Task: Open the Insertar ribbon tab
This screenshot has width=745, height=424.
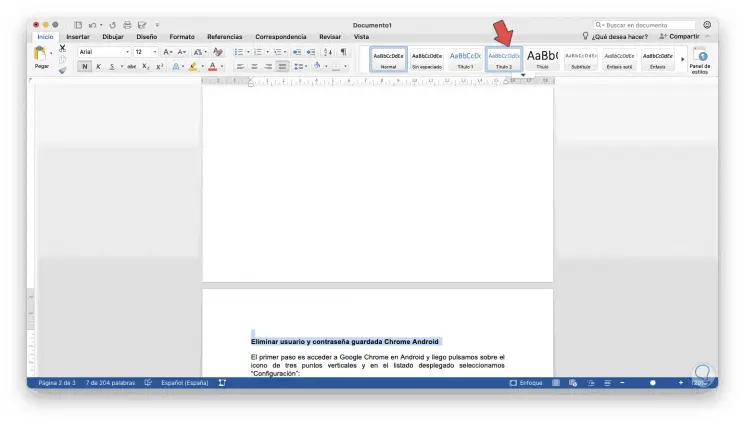Action: 78,37
